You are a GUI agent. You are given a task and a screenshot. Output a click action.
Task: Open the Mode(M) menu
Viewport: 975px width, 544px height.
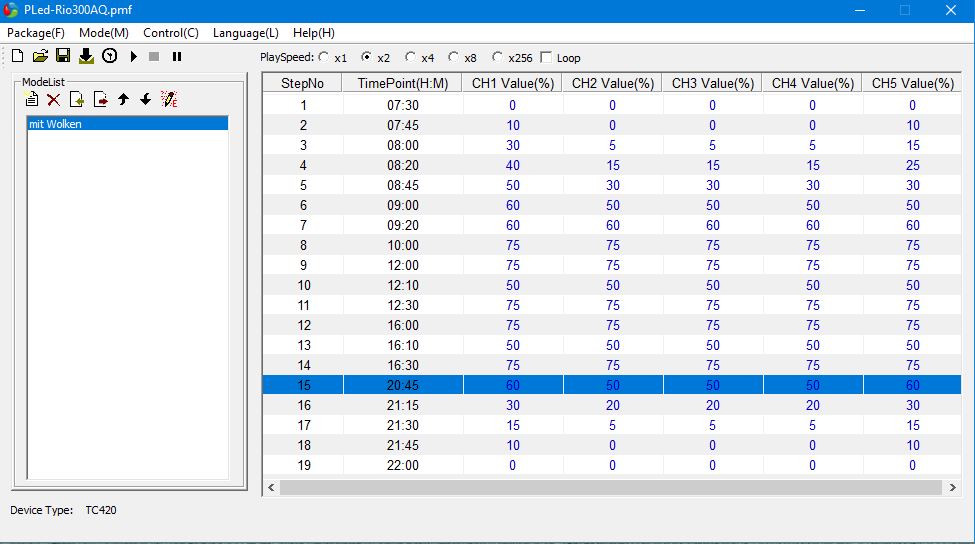(x=104, y=33)
